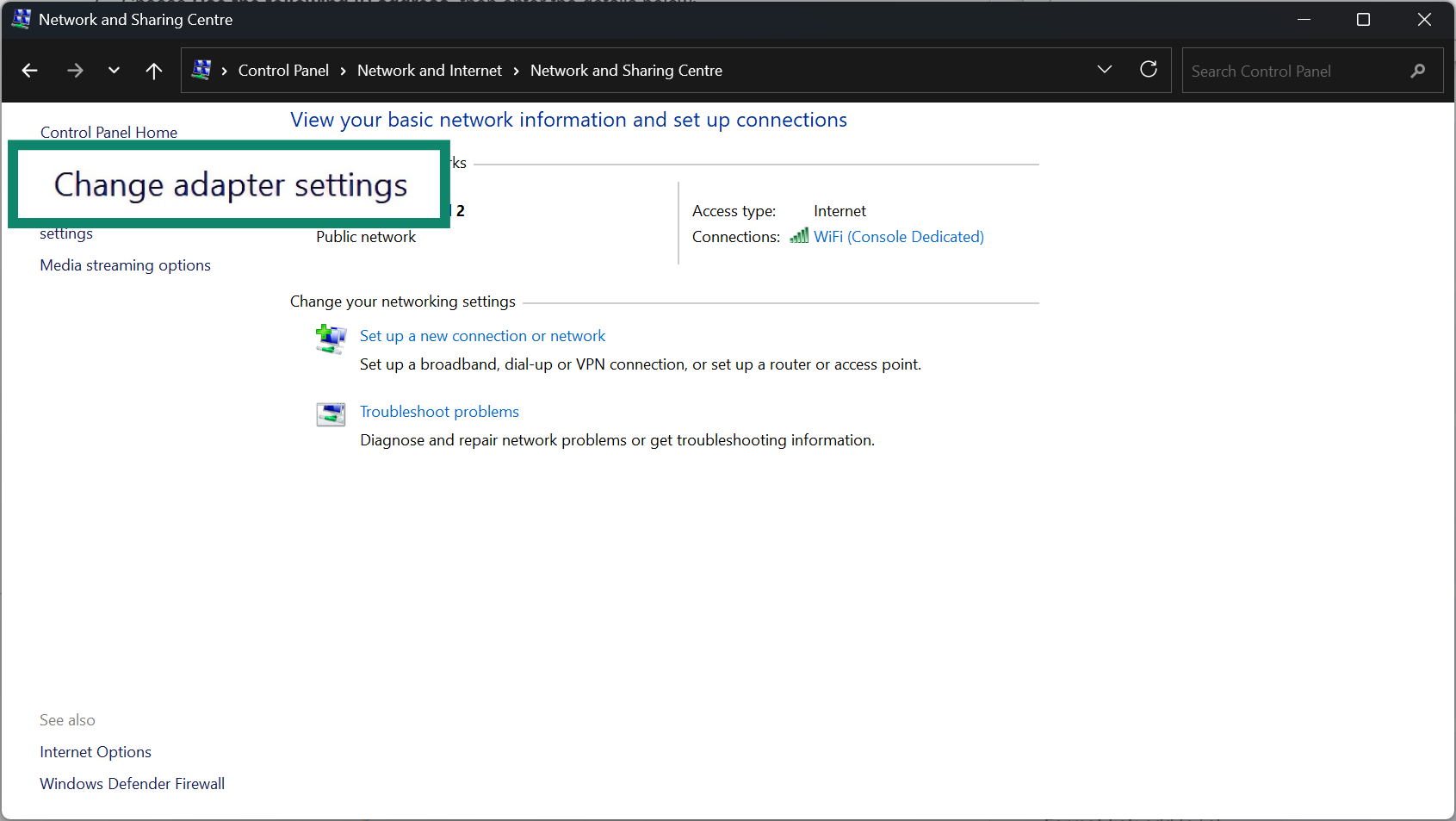
Task: Go up to parent folder
Action: point(153,70)
